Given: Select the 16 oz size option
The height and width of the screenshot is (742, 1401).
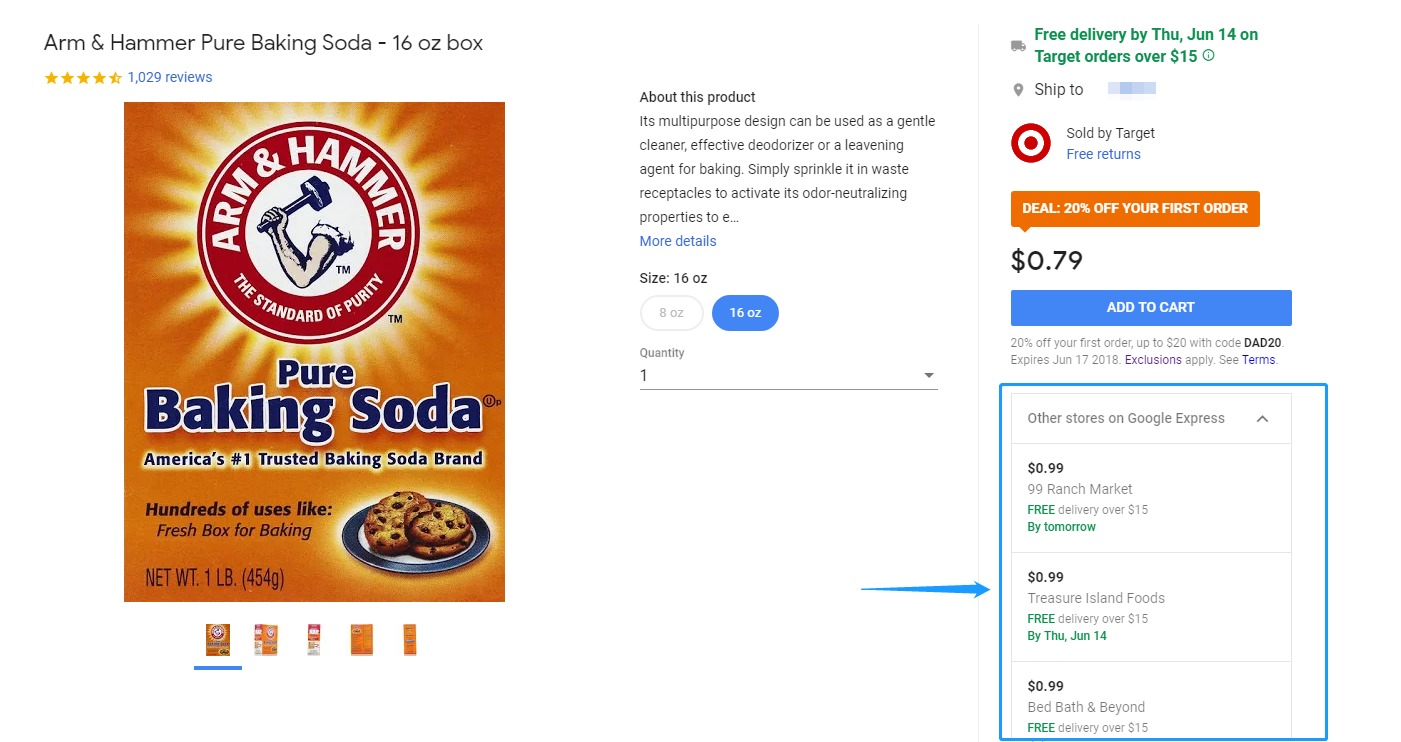Looking at the screenshot, I should coord(745,313).
